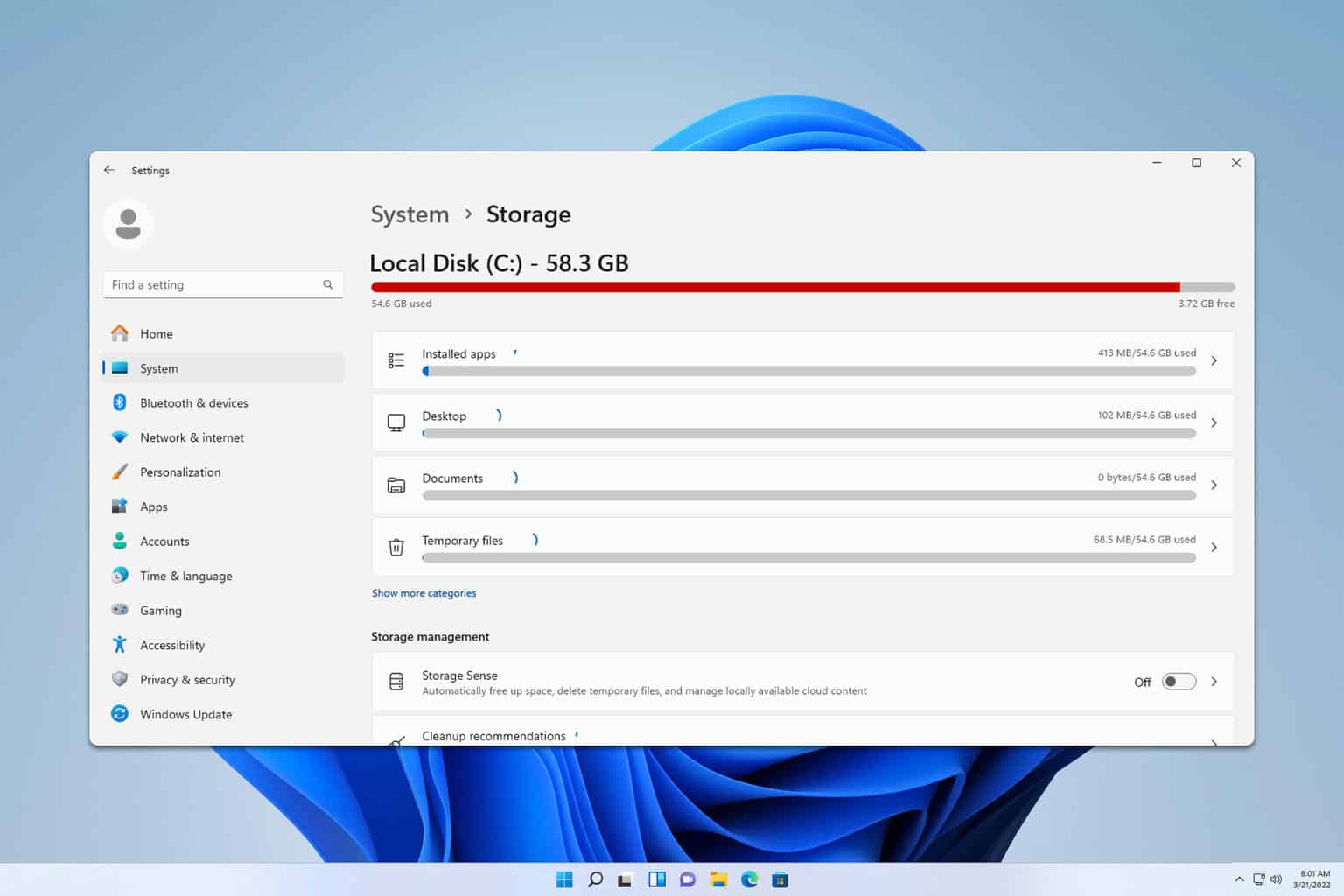Click the Documents folder icon

396,485
